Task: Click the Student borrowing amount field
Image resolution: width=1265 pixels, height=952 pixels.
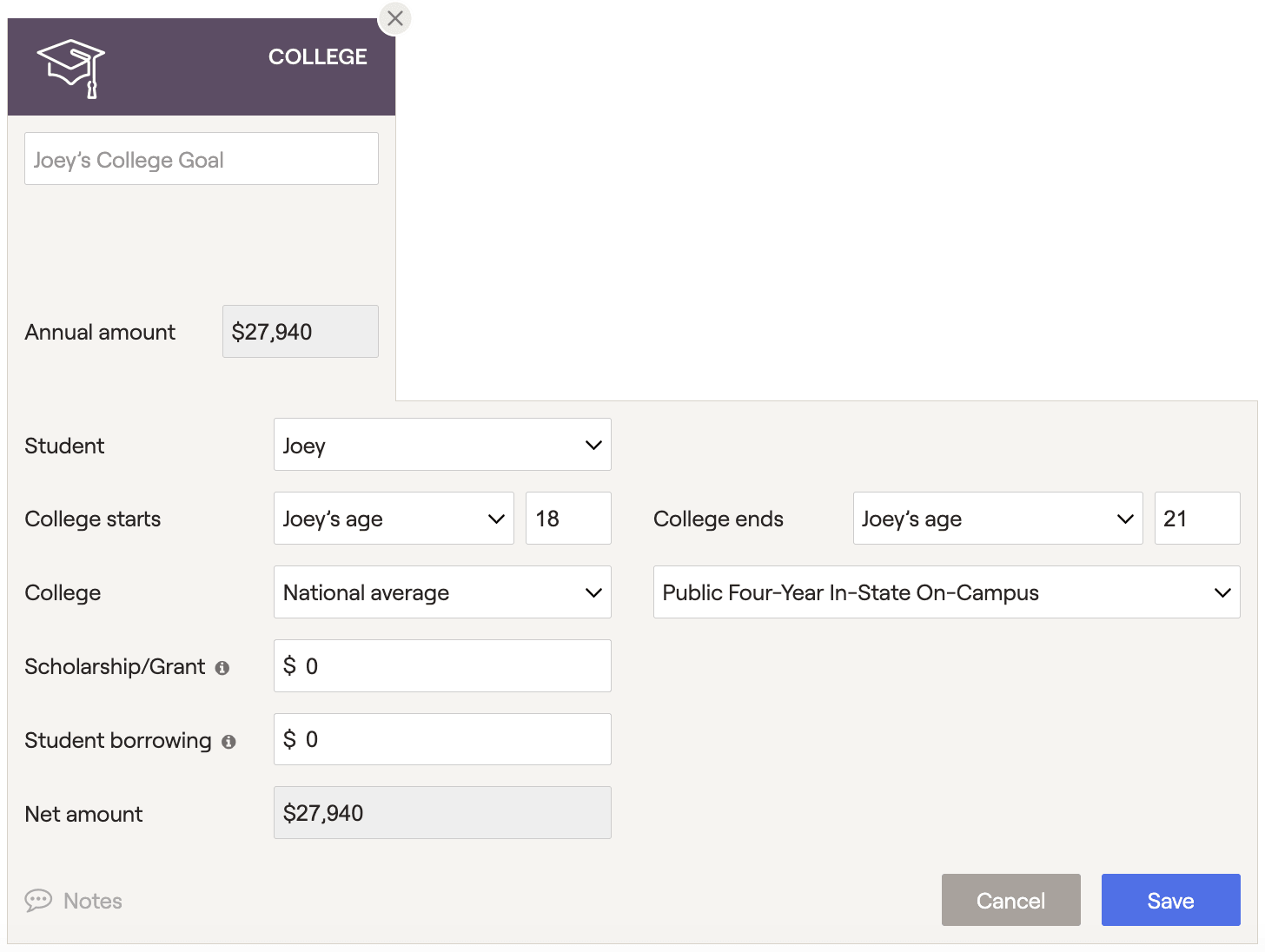Action: 442,739
